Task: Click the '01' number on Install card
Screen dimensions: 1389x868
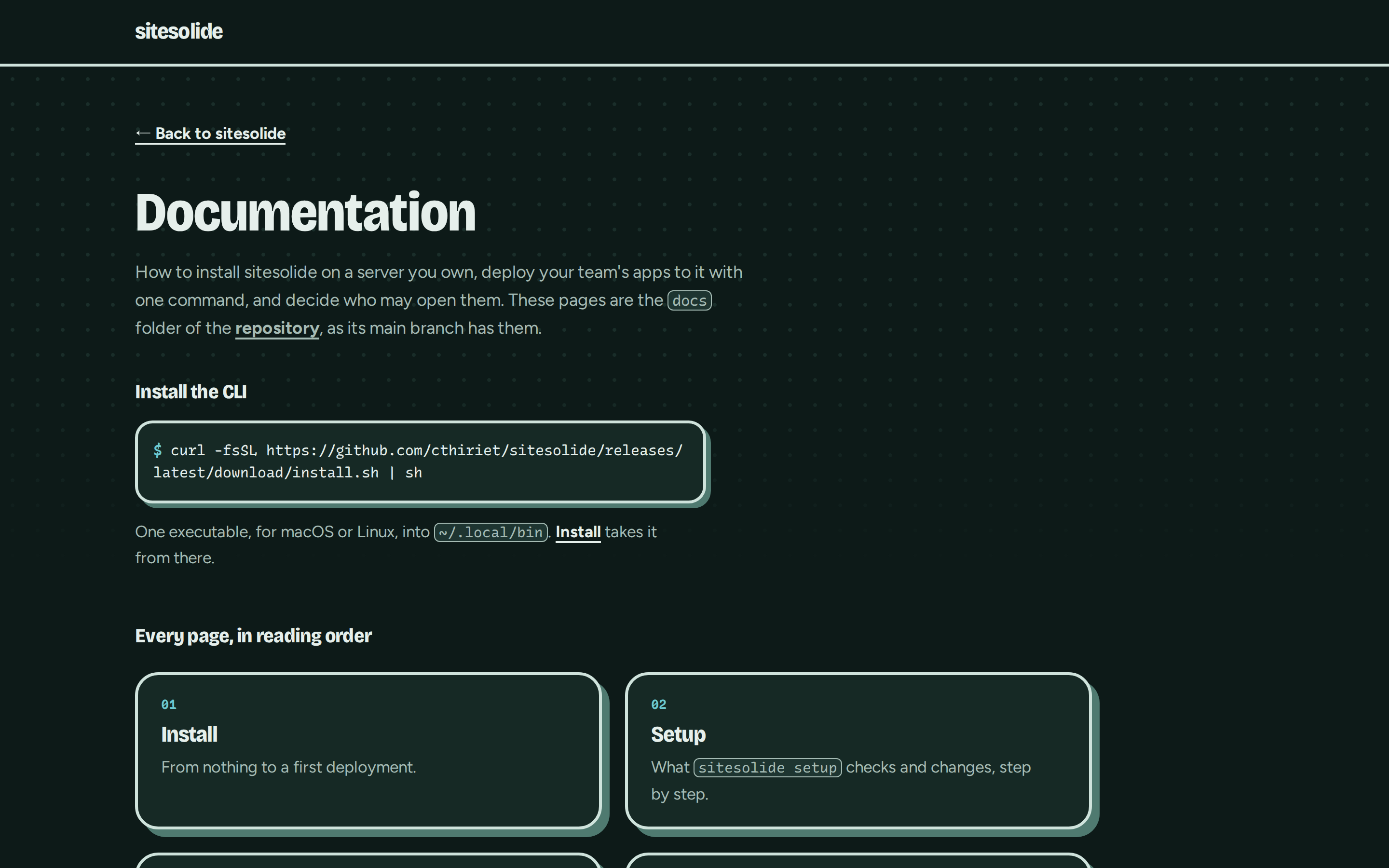Action: [169, 705]
